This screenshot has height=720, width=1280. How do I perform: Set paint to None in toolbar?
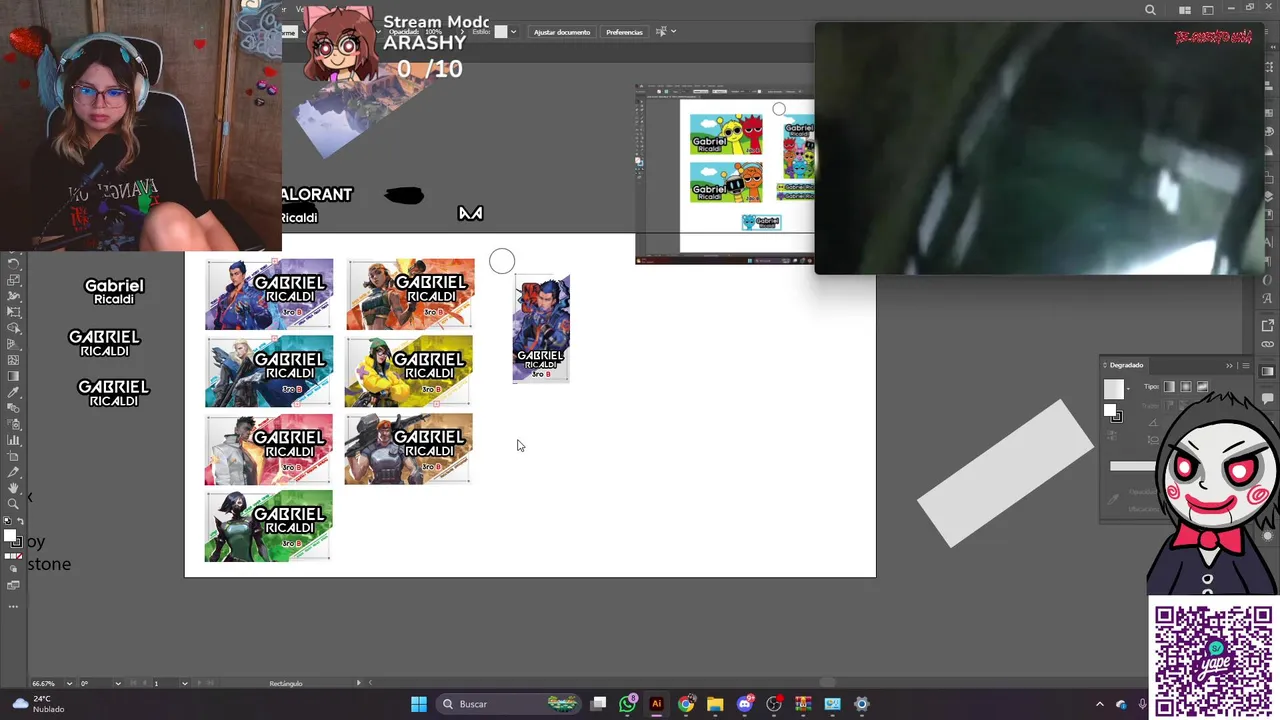19,557
